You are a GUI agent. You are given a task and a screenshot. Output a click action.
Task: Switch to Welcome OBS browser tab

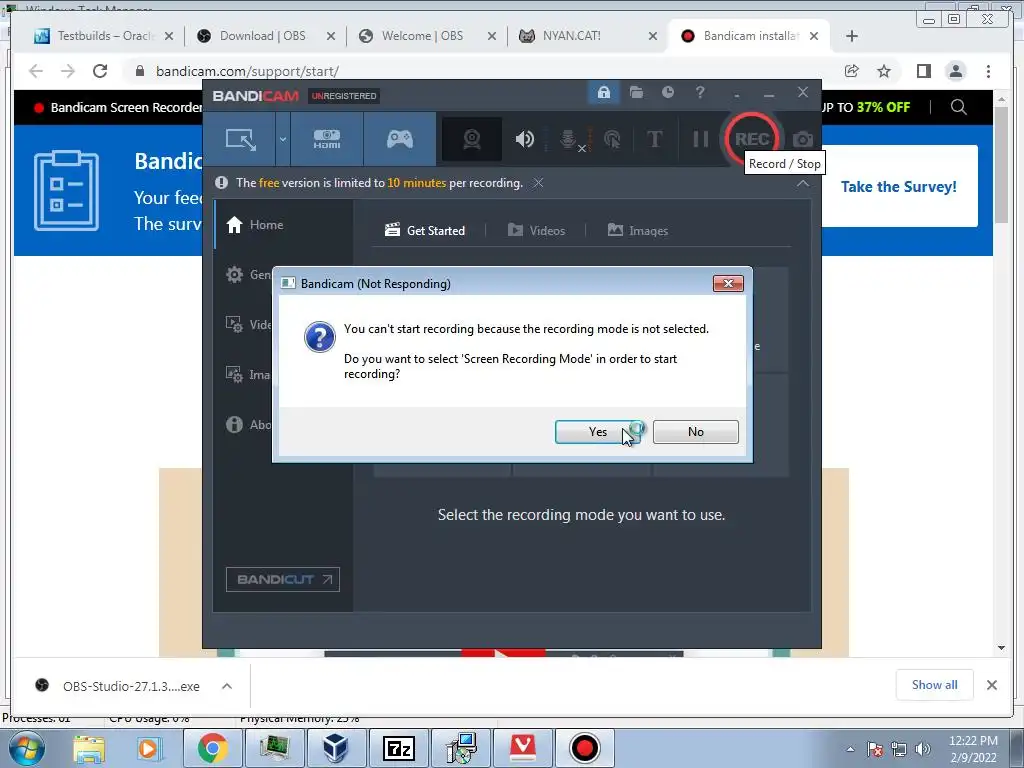[422, 36]
